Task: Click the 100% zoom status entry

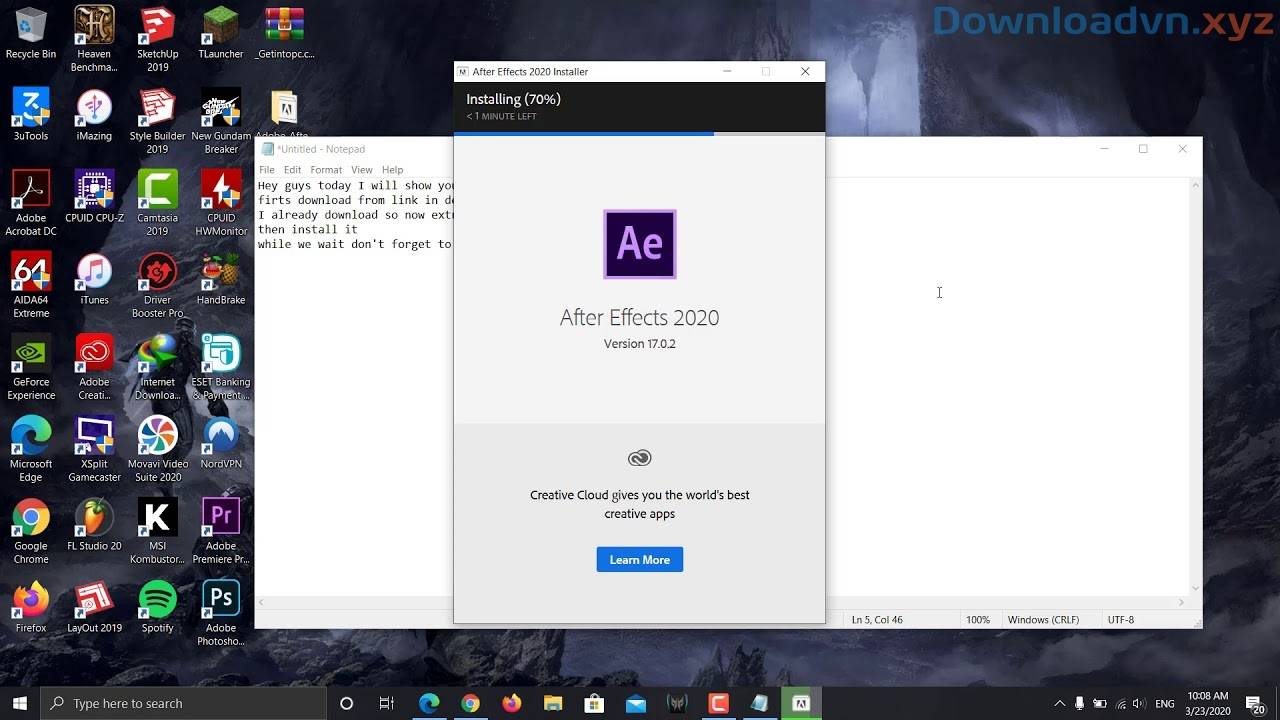Action: (977, 620)
